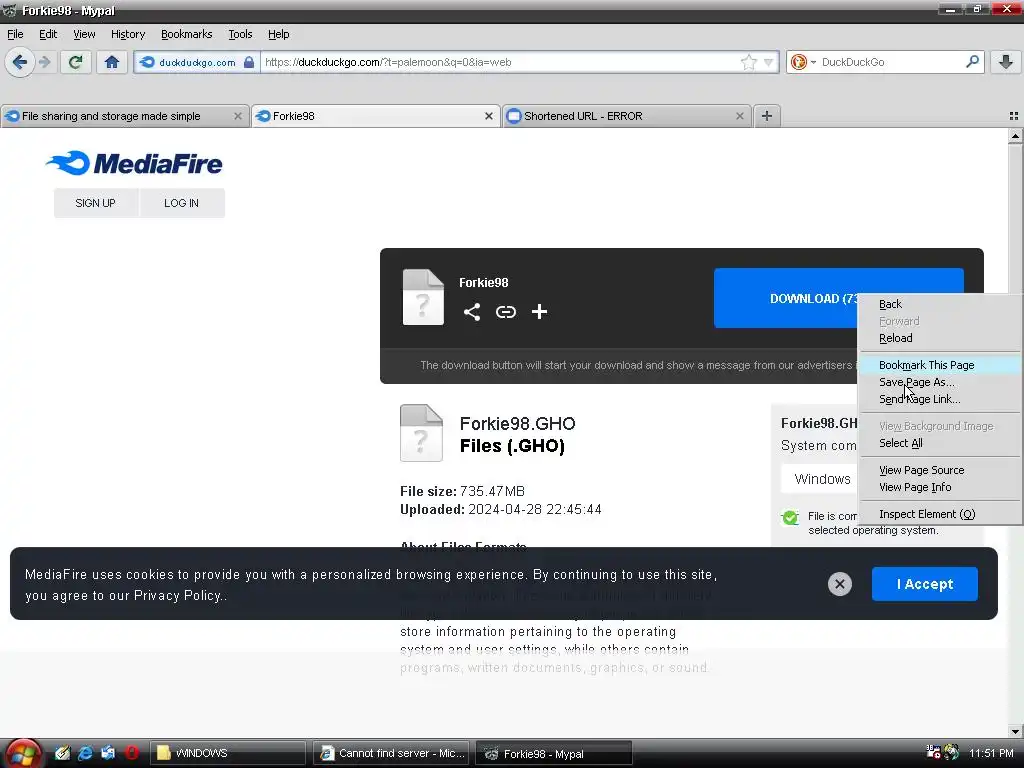Open the tab groups grid icon
The height and width of the screenshot is (768, 1024).
(x=1014, y=116)
